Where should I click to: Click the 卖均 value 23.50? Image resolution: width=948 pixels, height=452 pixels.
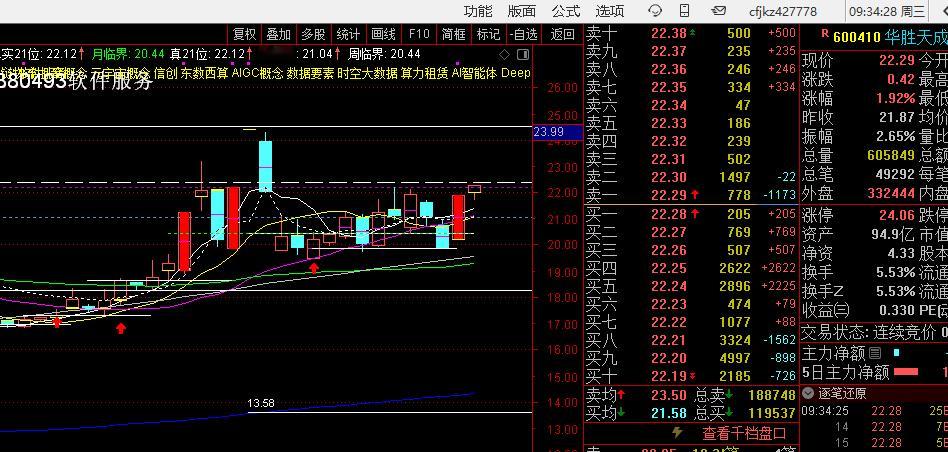(x=669, y=396)
